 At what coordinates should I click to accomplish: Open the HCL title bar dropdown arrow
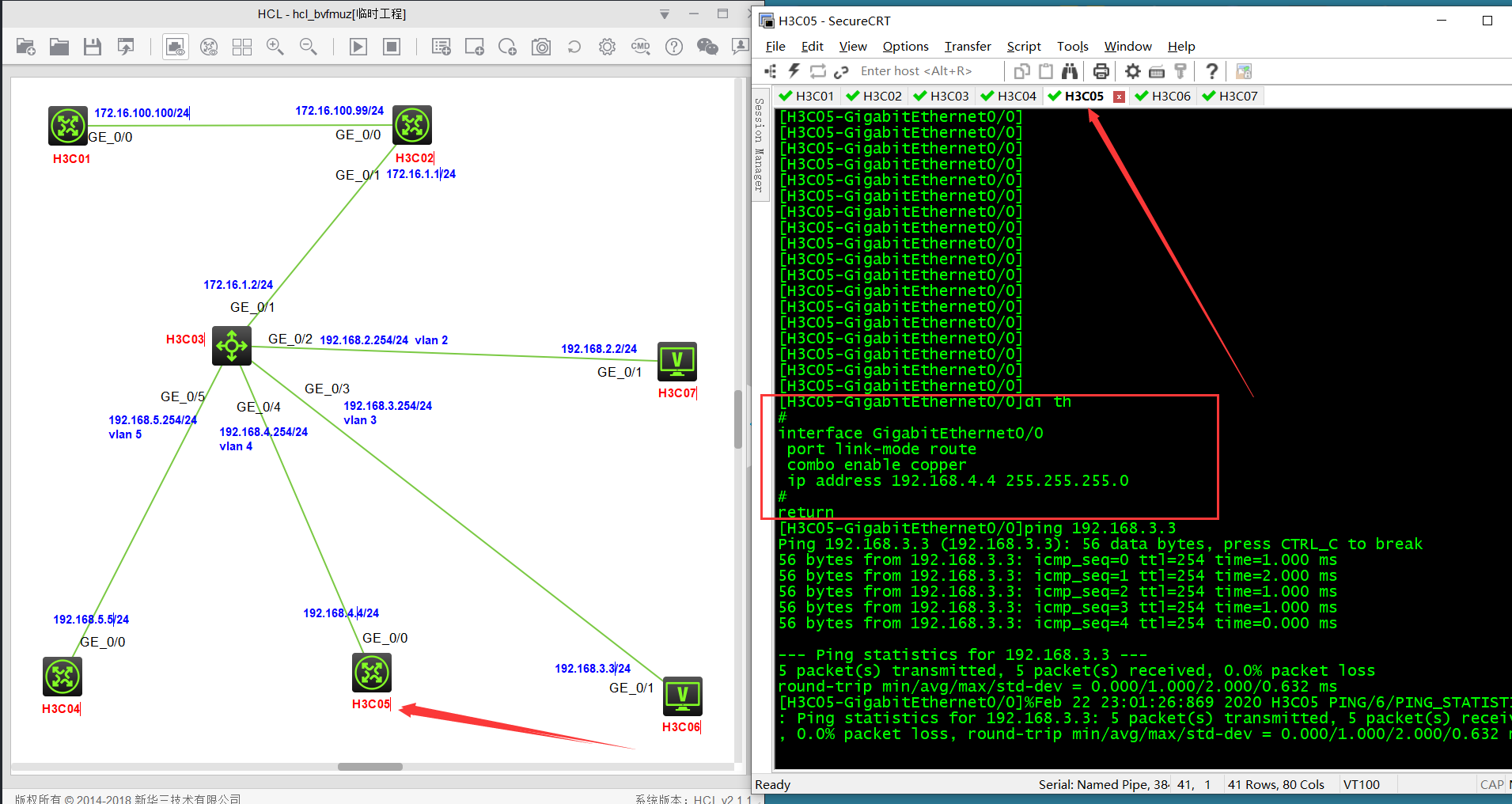(665, 14)
